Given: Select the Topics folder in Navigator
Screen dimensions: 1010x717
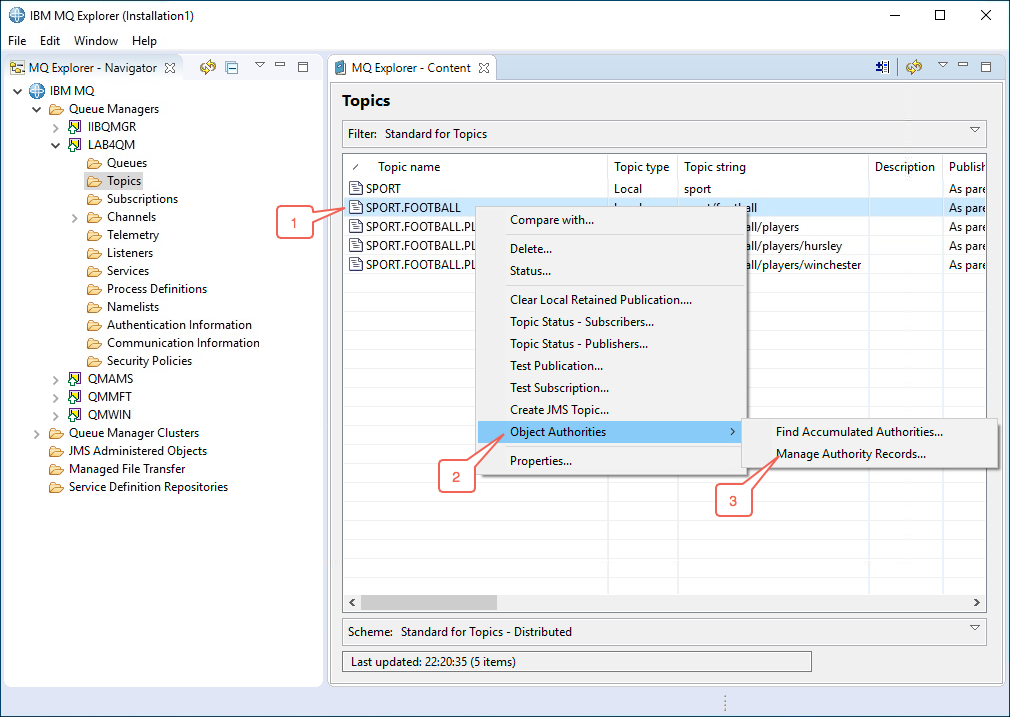Looking at the screenshot, I should (x=124, y=181).
